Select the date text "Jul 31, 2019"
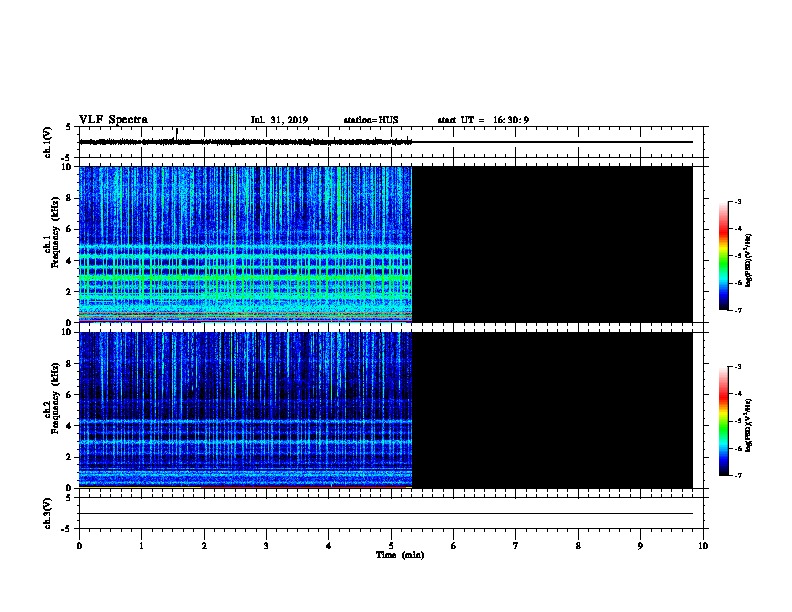This screenshot has height=612, width=792. [279, 120]
